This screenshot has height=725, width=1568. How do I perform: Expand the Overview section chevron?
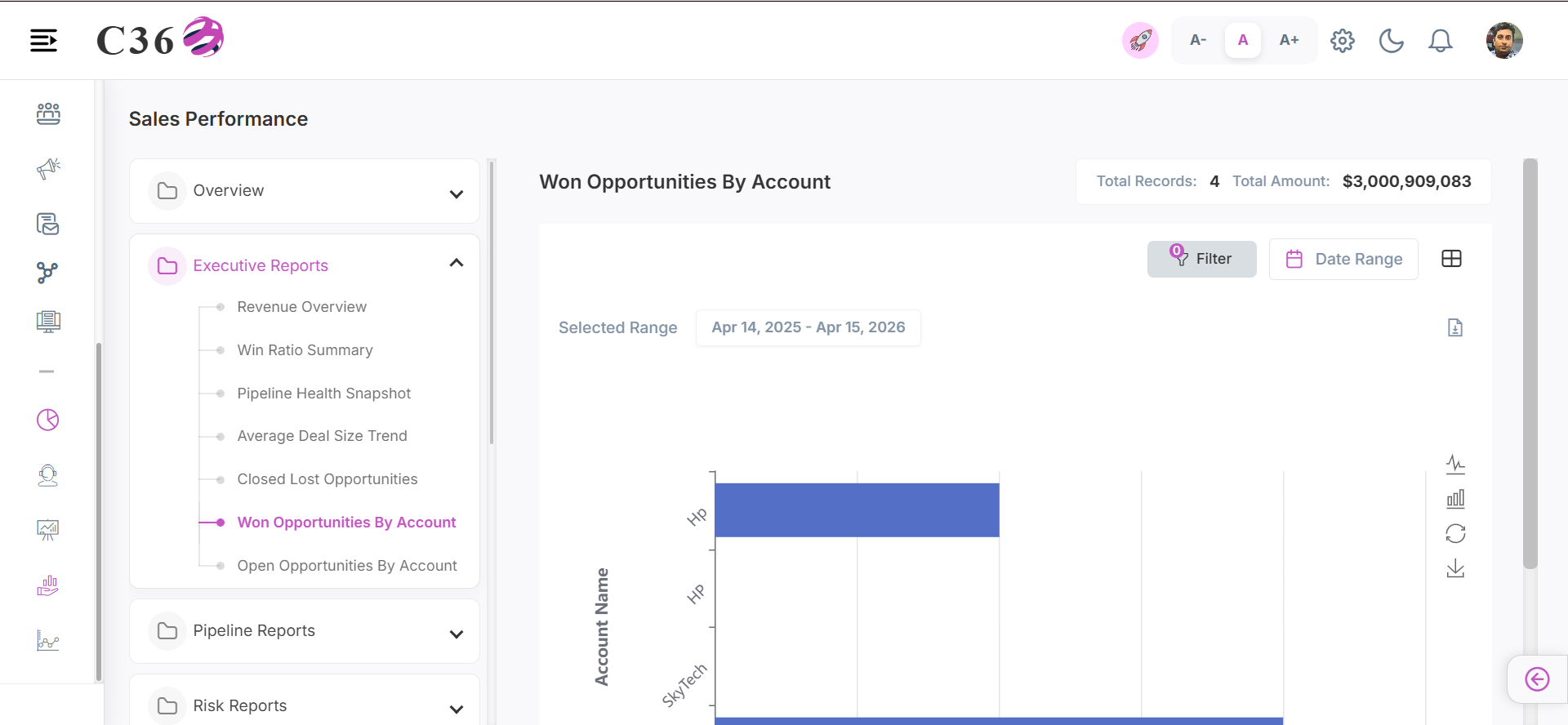pos(457,193)
